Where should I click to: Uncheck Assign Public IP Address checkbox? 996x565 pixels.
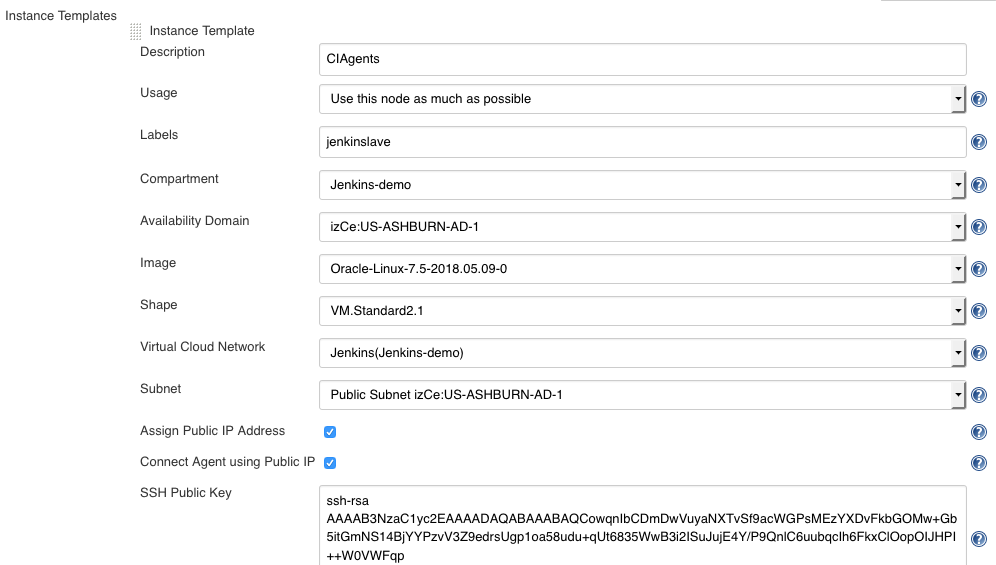point(330,432)
